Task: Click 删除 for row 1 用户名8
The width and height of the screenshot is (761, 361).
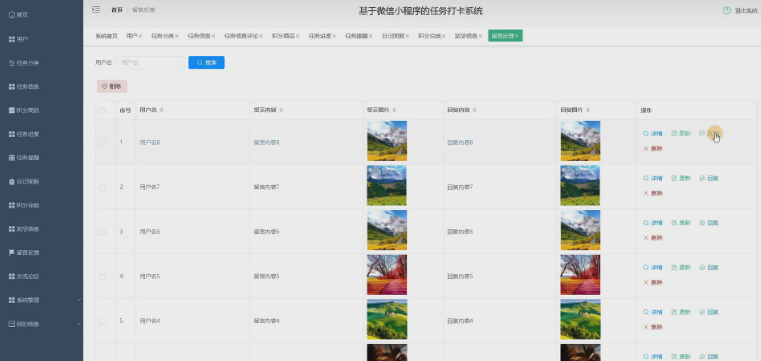Action: (x=653, y=148)
